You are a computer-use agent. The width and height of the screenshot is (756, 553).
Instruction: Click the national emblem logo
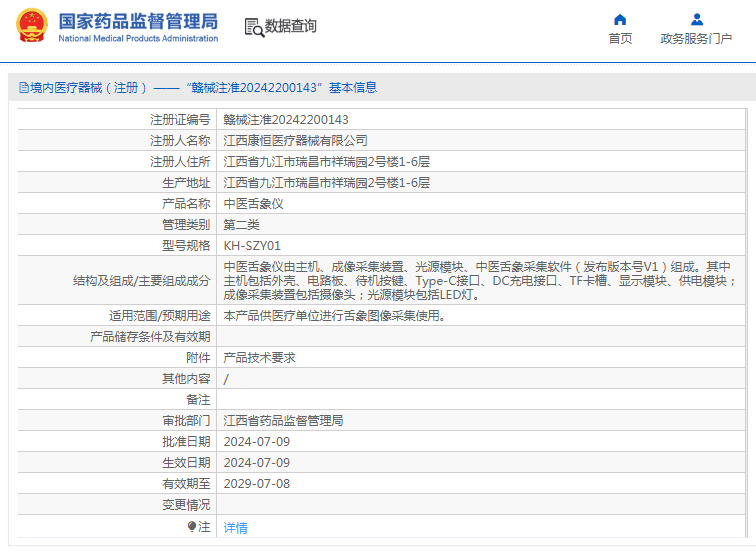click(x=32, y=26)
